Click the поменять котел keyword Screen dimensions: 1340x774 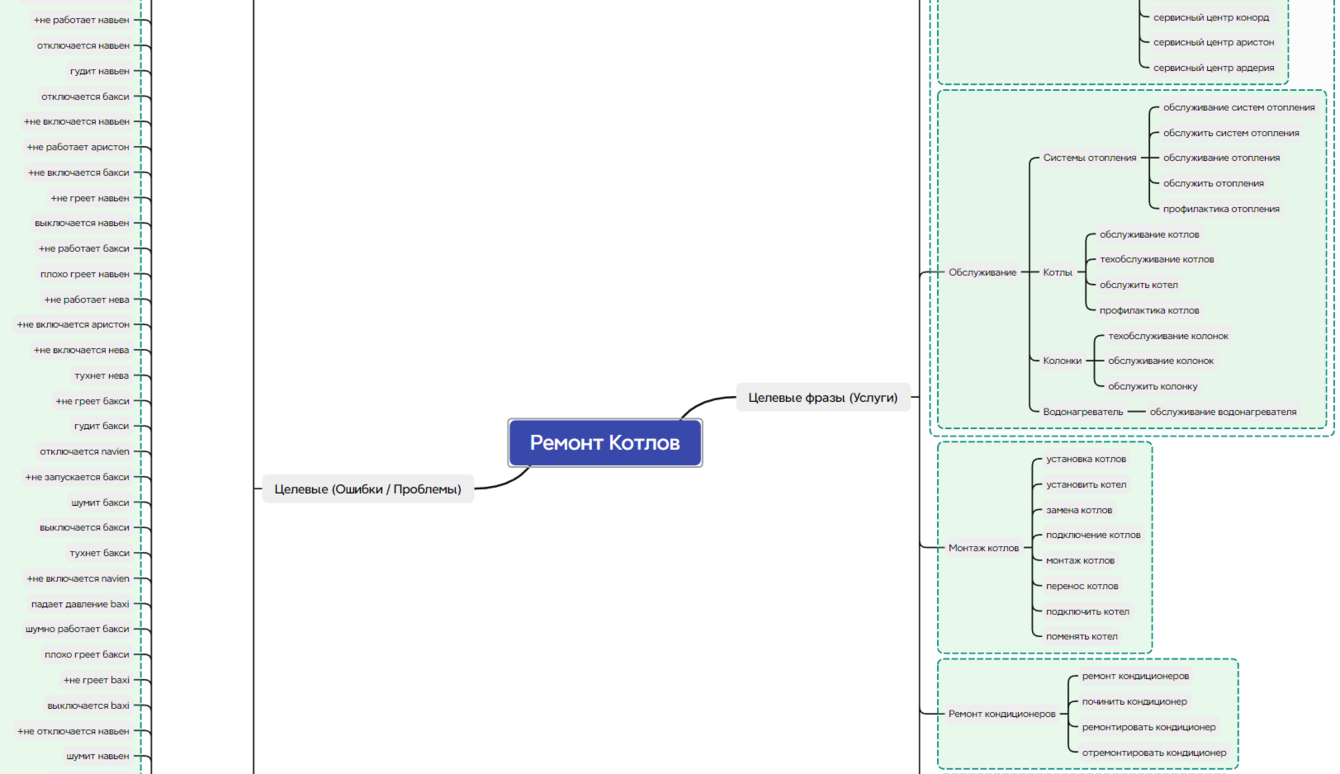tap(1082, 636)
